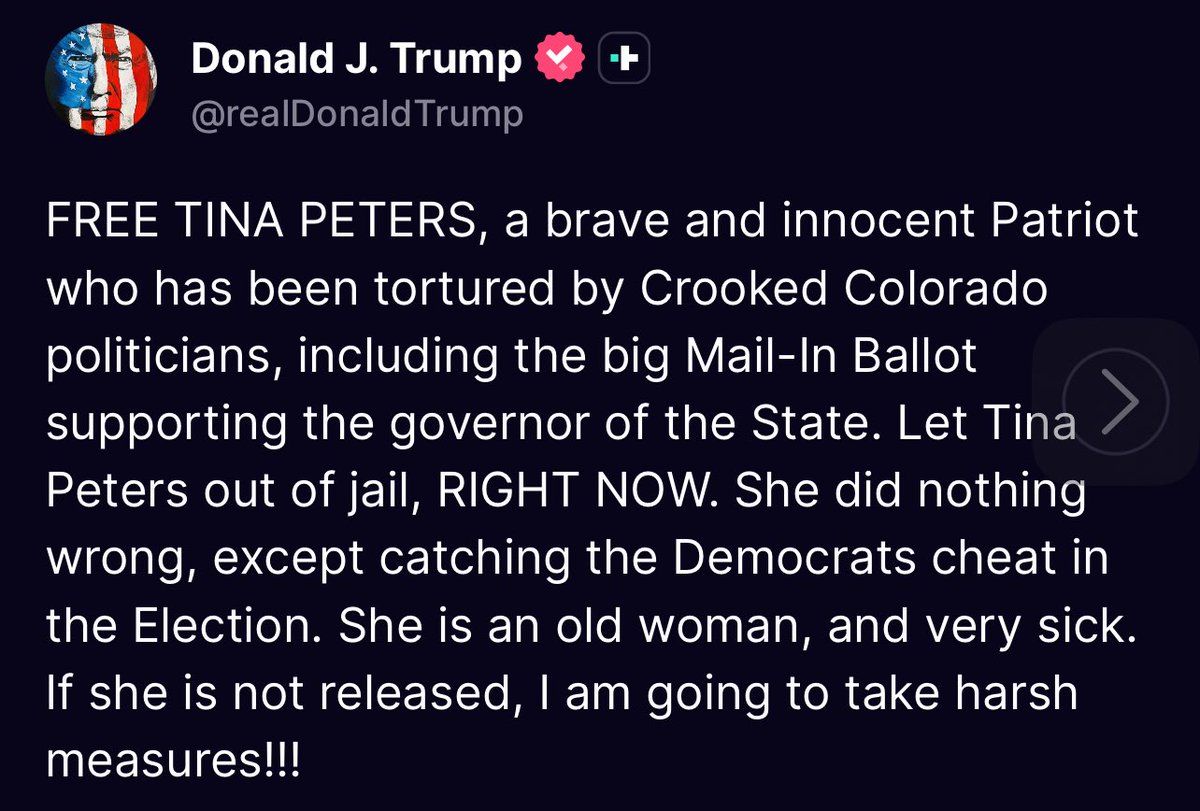Click "governor of the State" in the post
The width and height of the screenshot is (1200, 811).
pyautogui.click(x=621, y=426)
